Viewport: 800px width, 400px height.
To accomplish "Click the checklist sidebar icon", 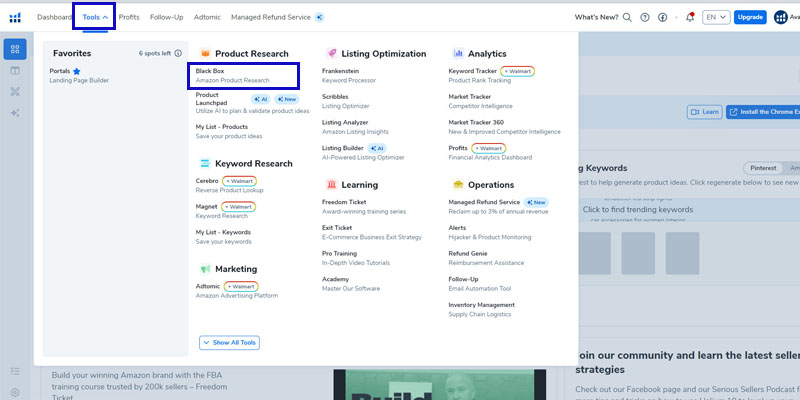I will point(15,371).
